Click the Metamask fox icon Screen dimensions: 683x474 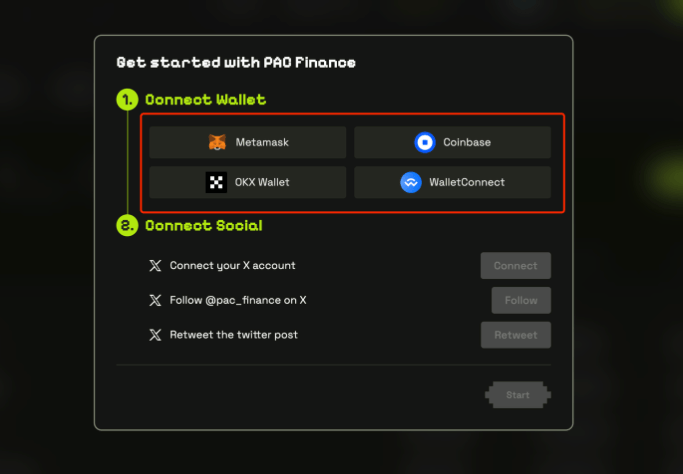coord(217,142)
